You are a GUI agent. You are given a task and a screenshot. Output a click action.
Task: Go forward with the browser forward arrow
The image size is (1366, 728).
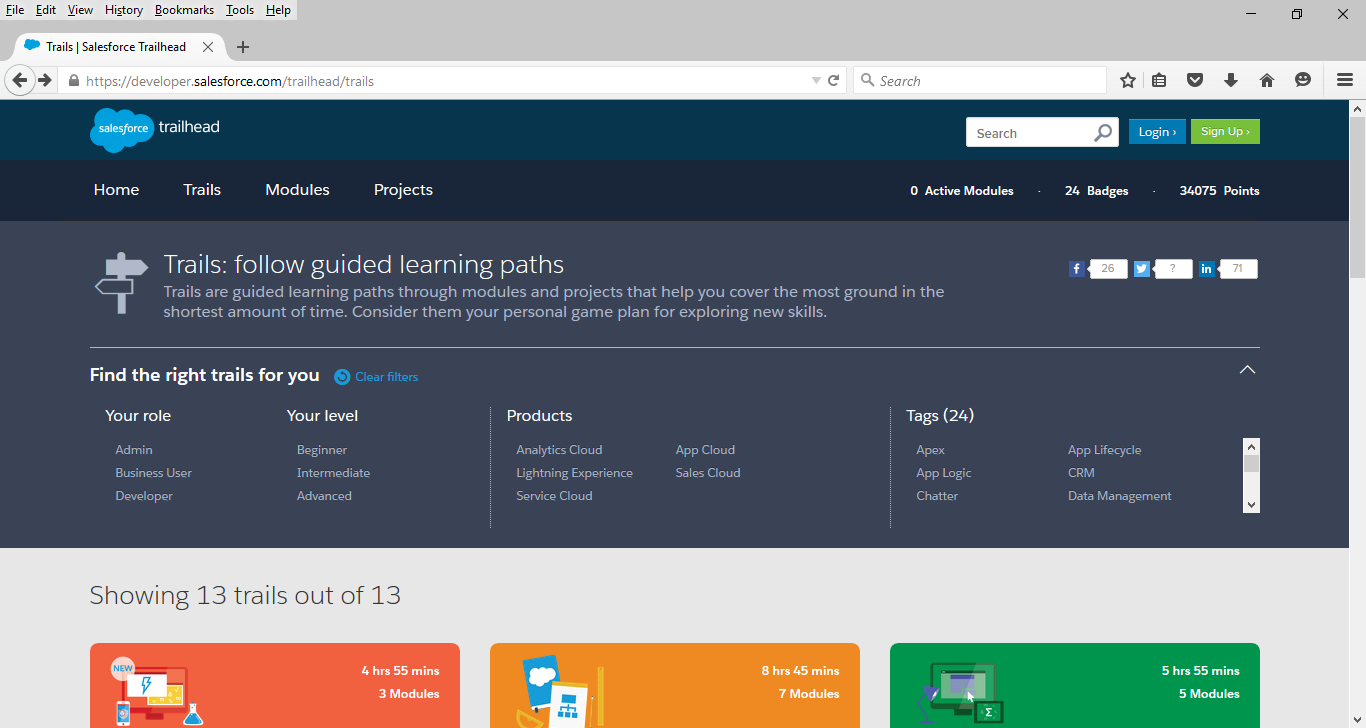click(x=45, y=80)
